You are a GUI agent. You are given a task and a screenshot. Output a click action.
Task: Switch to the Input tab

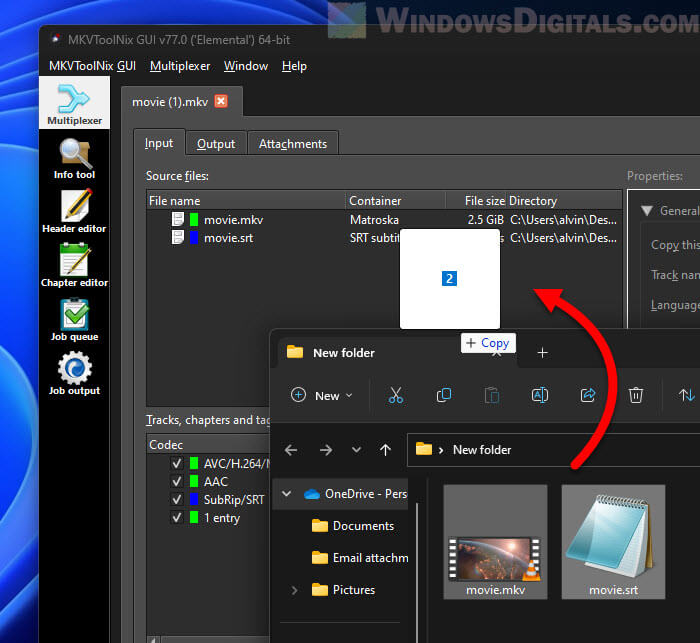tap(159, 143)
